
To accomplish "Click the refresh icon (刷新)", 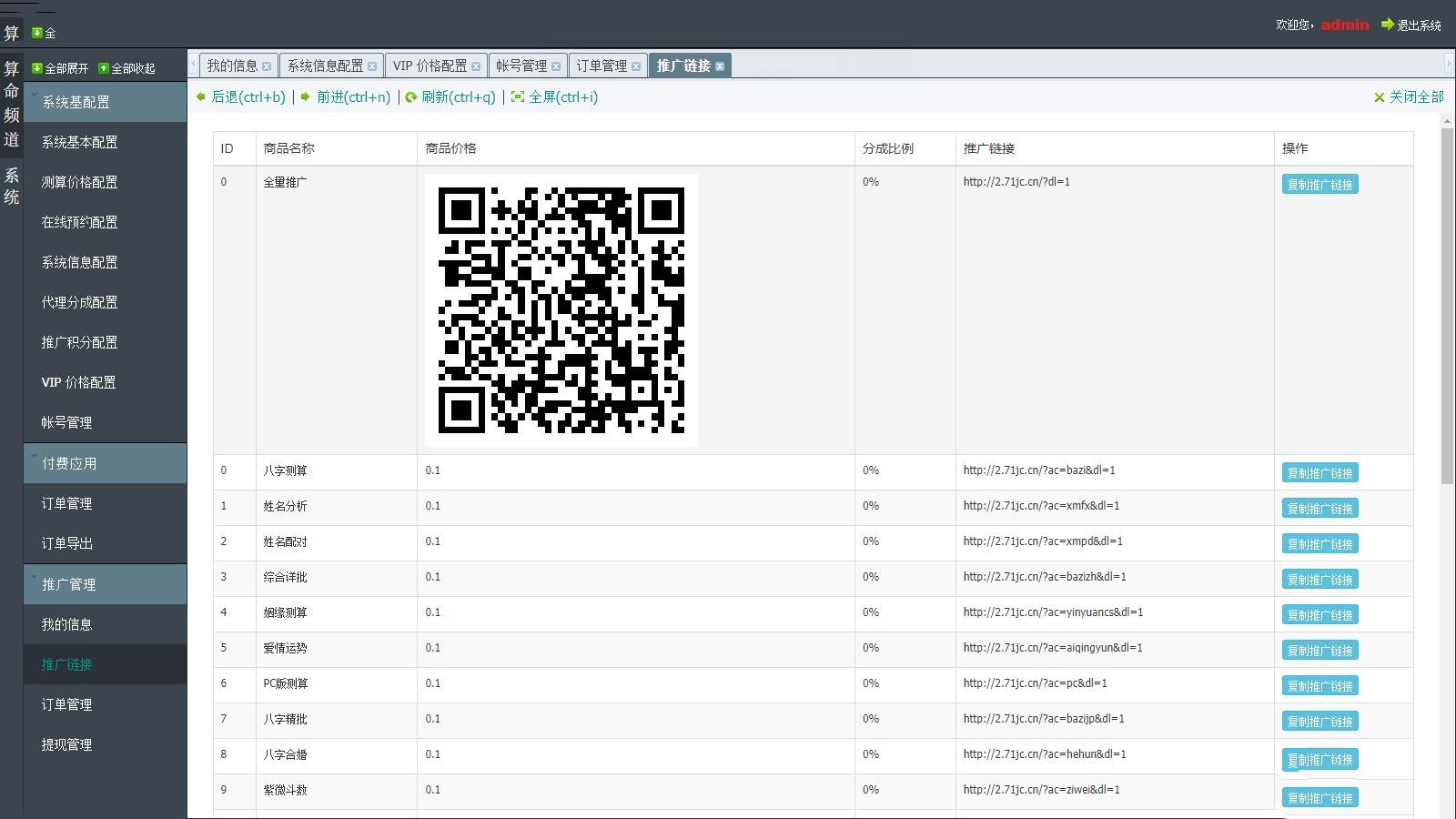I will [411, 97].
